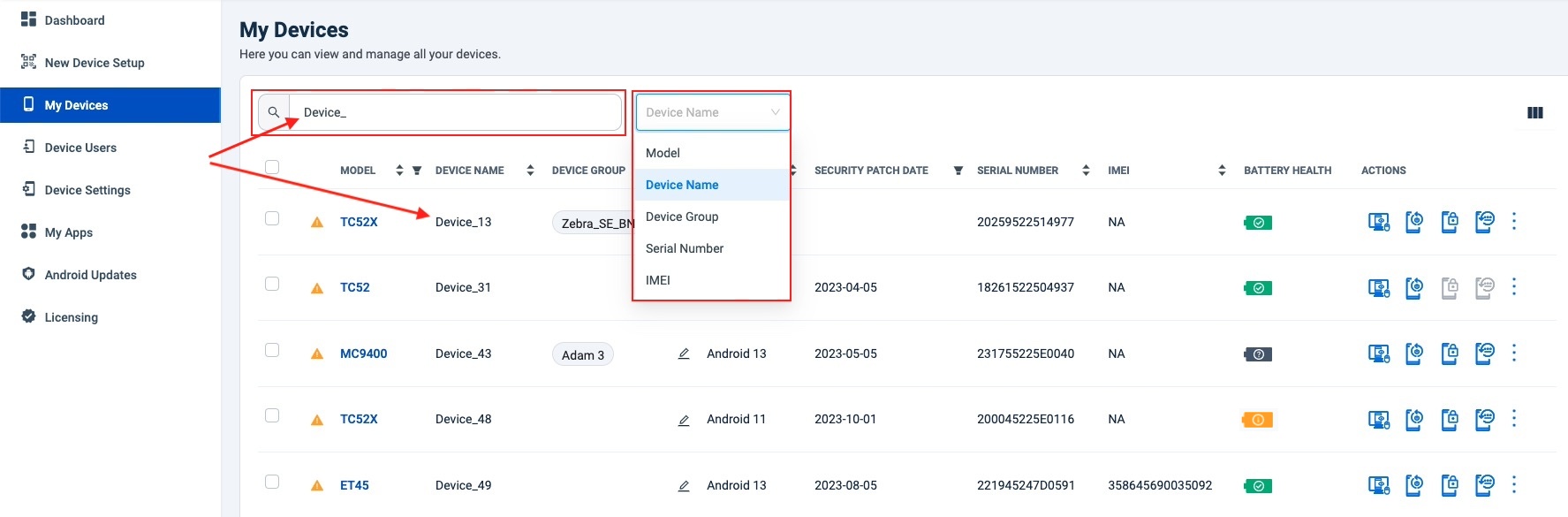1568x517 pixels.
Task: Click the column layout icon above the table
Action: tap(1534, 112)
